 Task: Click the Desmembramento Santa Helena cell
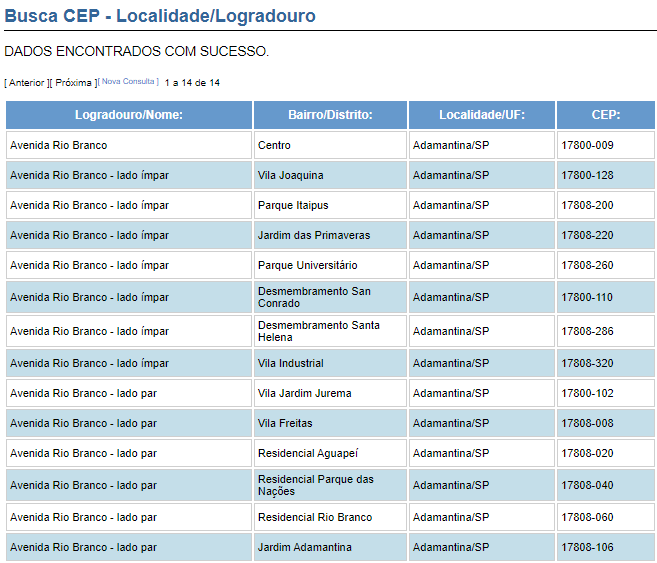[330, 331]
